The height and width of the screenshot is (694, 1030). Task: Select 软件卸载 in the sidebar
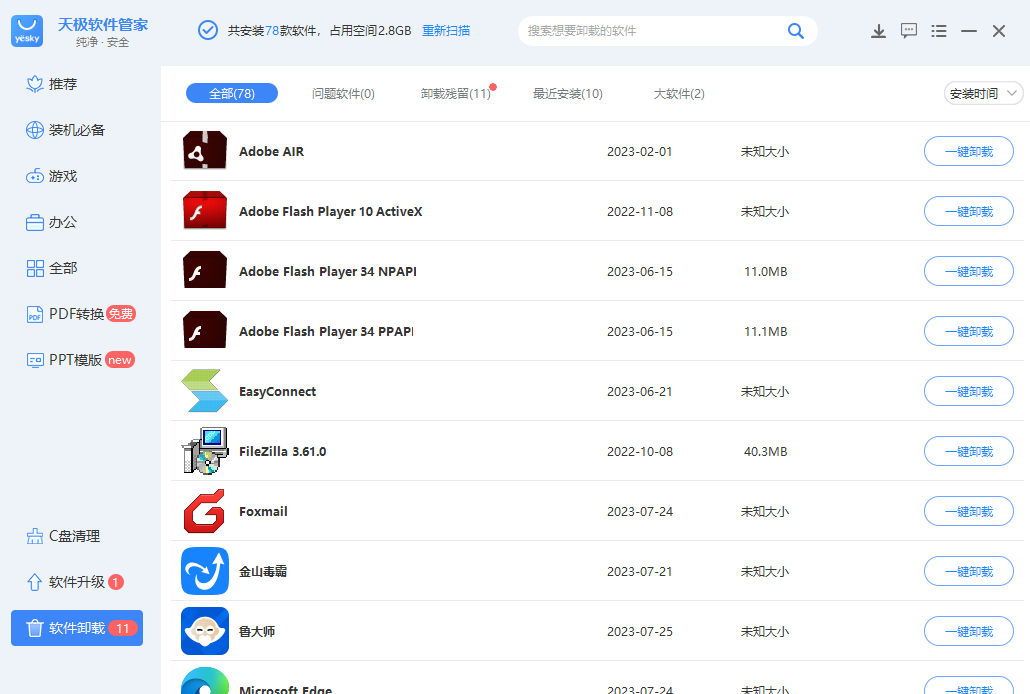coord(77,628)
